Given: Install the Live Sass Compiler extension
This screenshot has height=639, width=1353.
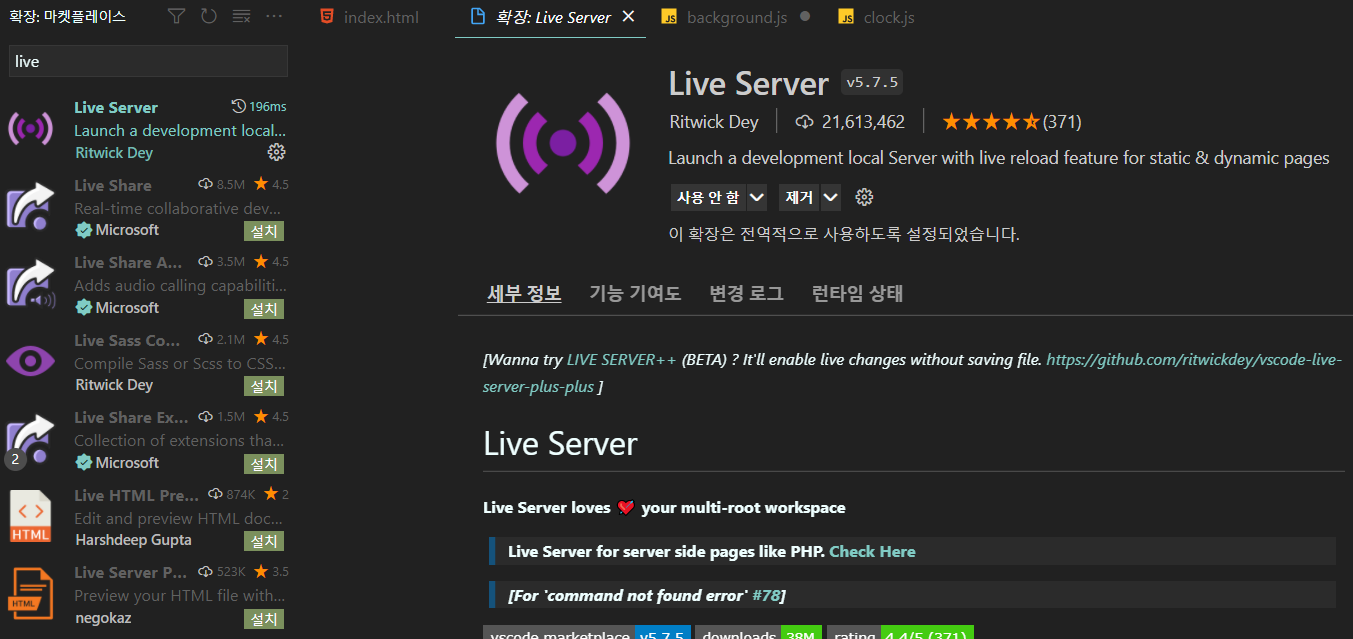Looking at the screenshot, I should click(264, 386).
